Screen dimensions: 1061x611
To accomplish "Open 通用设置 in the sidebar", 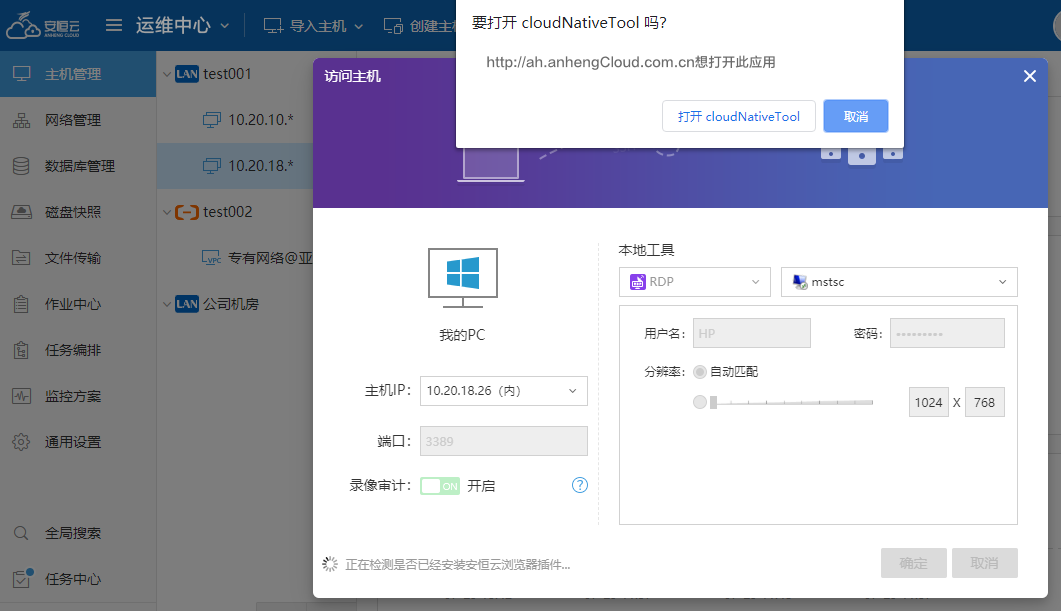I will point(78,442).
